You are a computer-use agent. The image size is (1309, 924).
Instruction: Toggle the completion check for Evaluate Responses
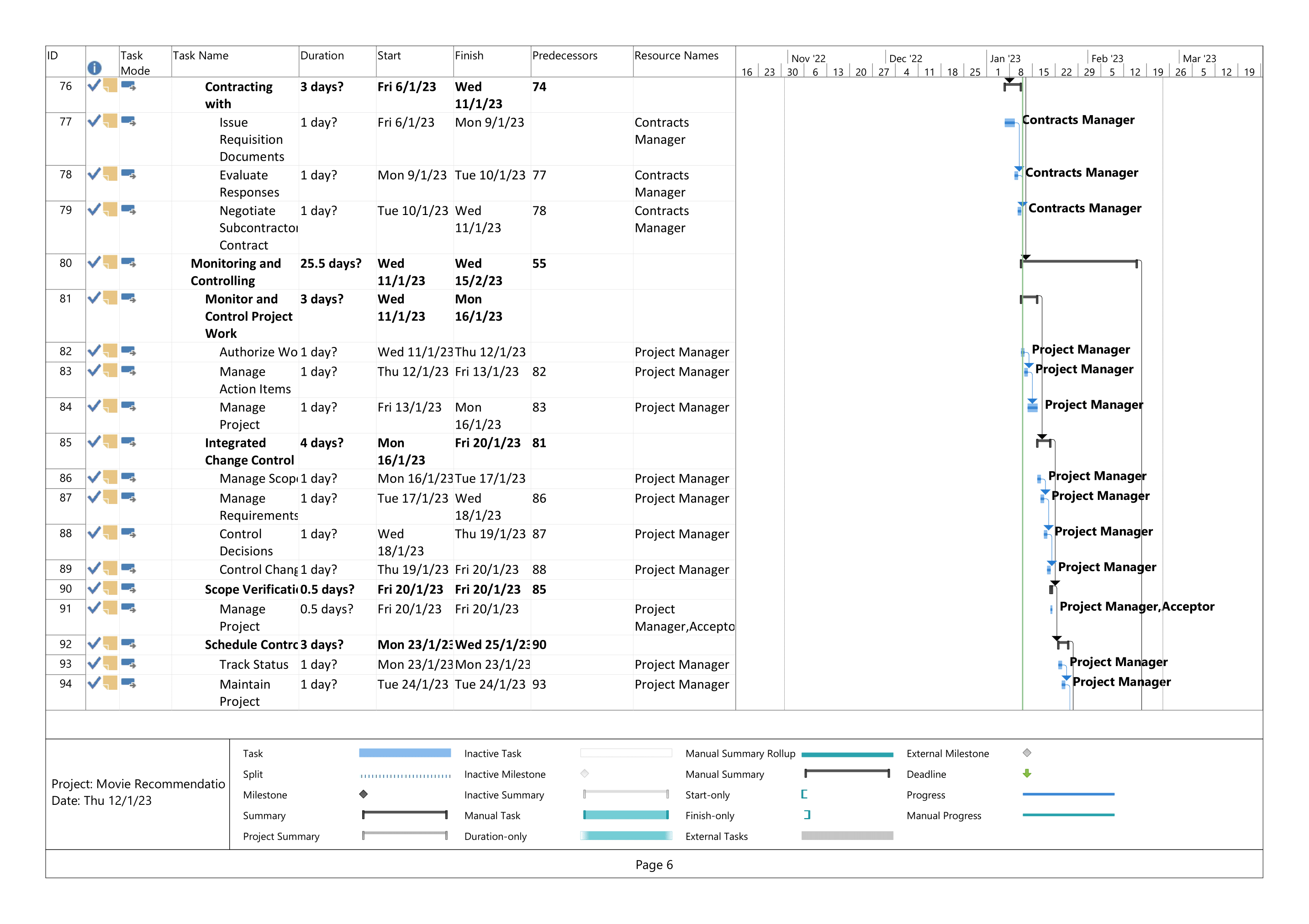point(95,175)
